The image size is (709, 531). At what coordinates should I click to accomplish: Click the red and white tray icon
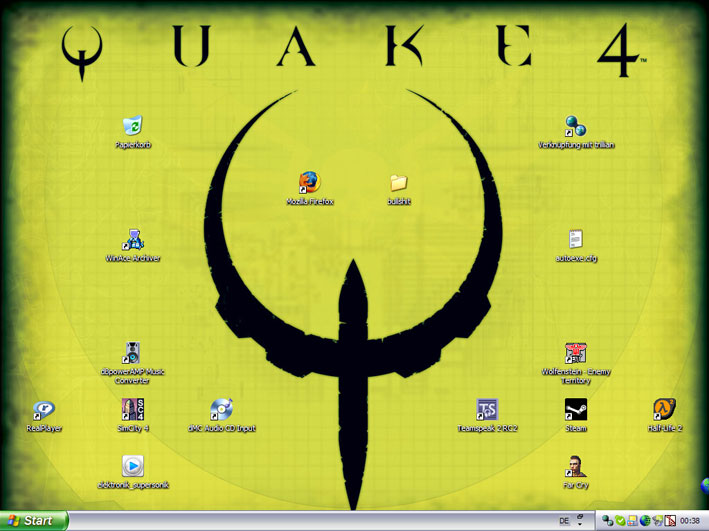[x=670, y=521]
